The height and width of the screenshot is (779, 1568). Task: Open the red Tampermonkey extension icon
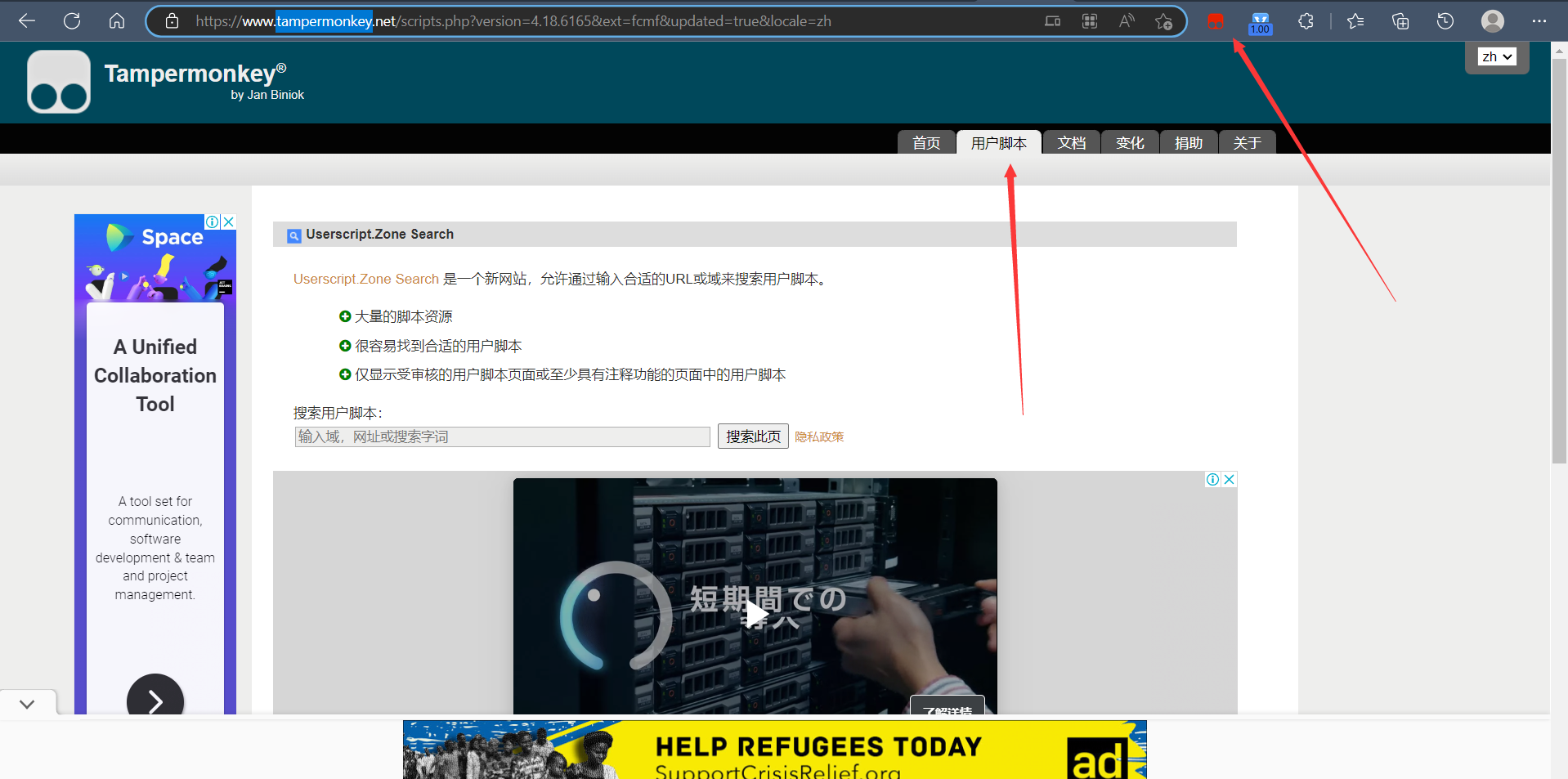coord(1216,21)
